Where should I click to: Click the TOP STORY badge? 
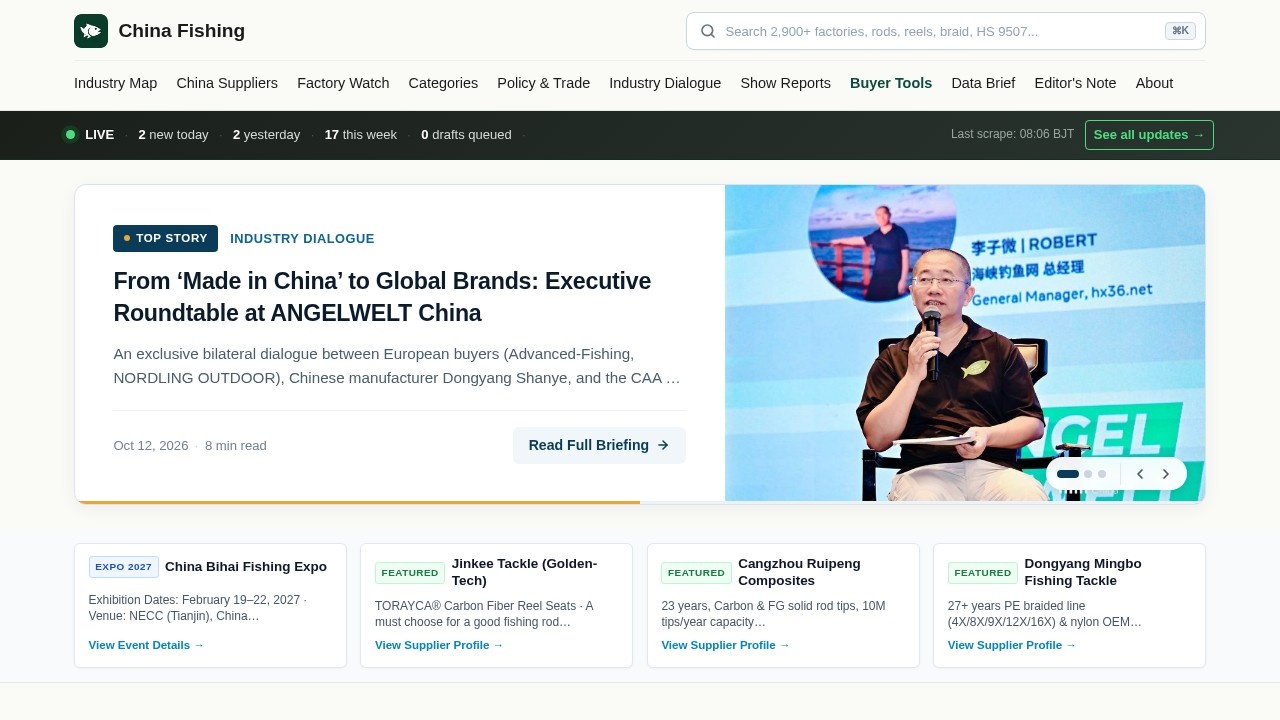tap(165, 238)
